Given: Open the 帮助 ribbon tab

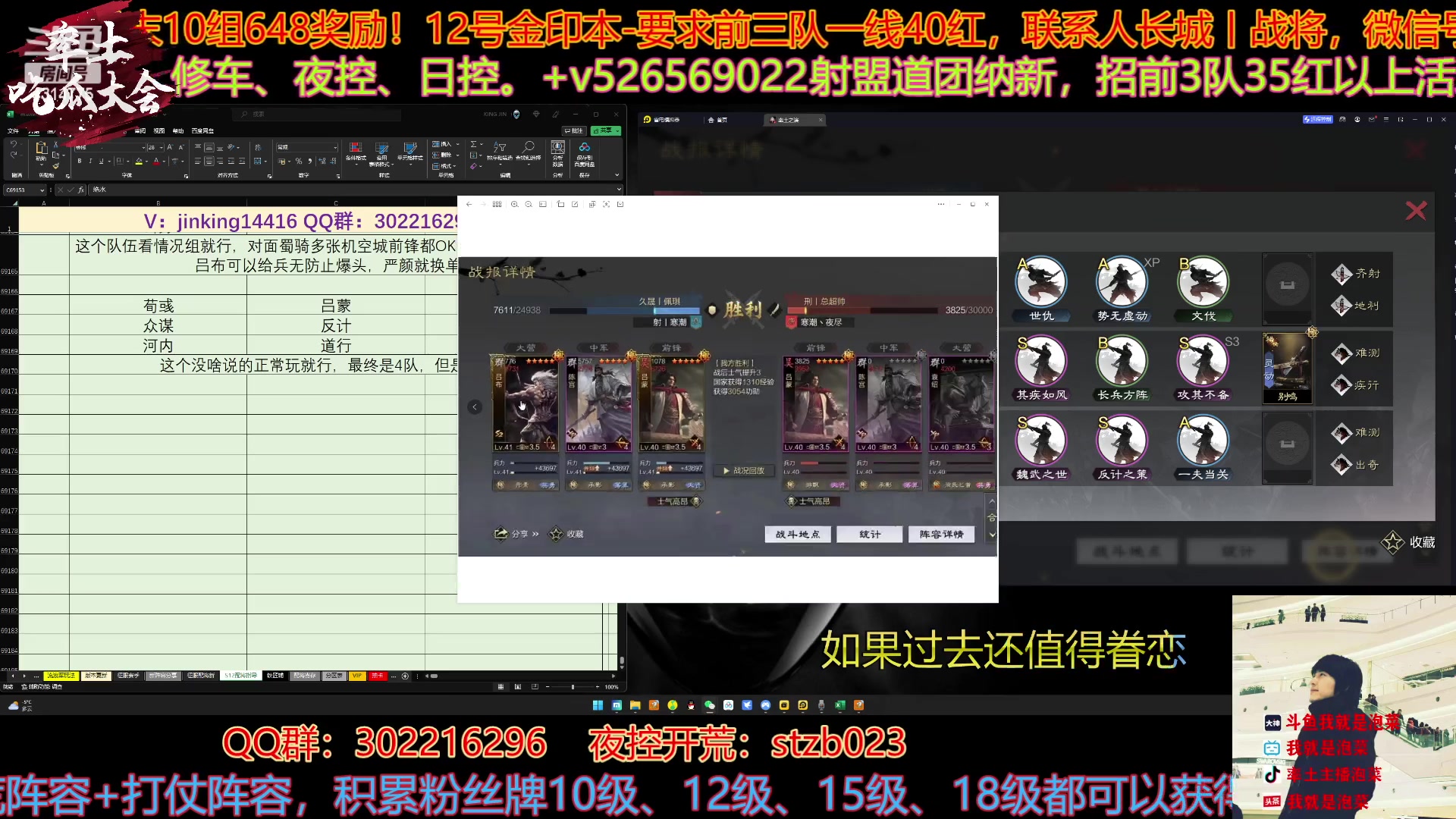Looking at the screenshot, I should pyautogui.click(x=178, y=130).
